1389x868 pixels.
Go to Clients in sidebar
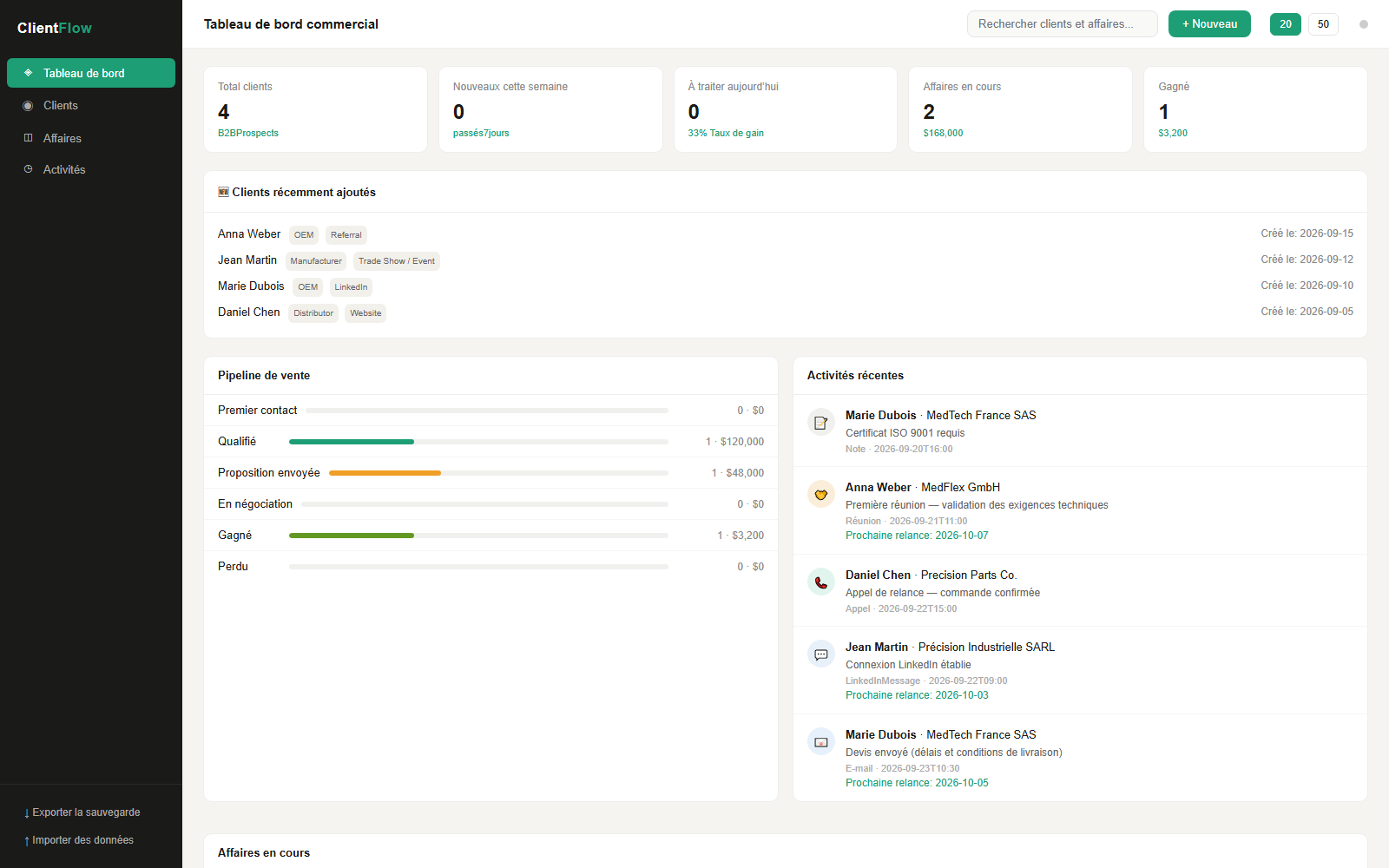[91, 105]
